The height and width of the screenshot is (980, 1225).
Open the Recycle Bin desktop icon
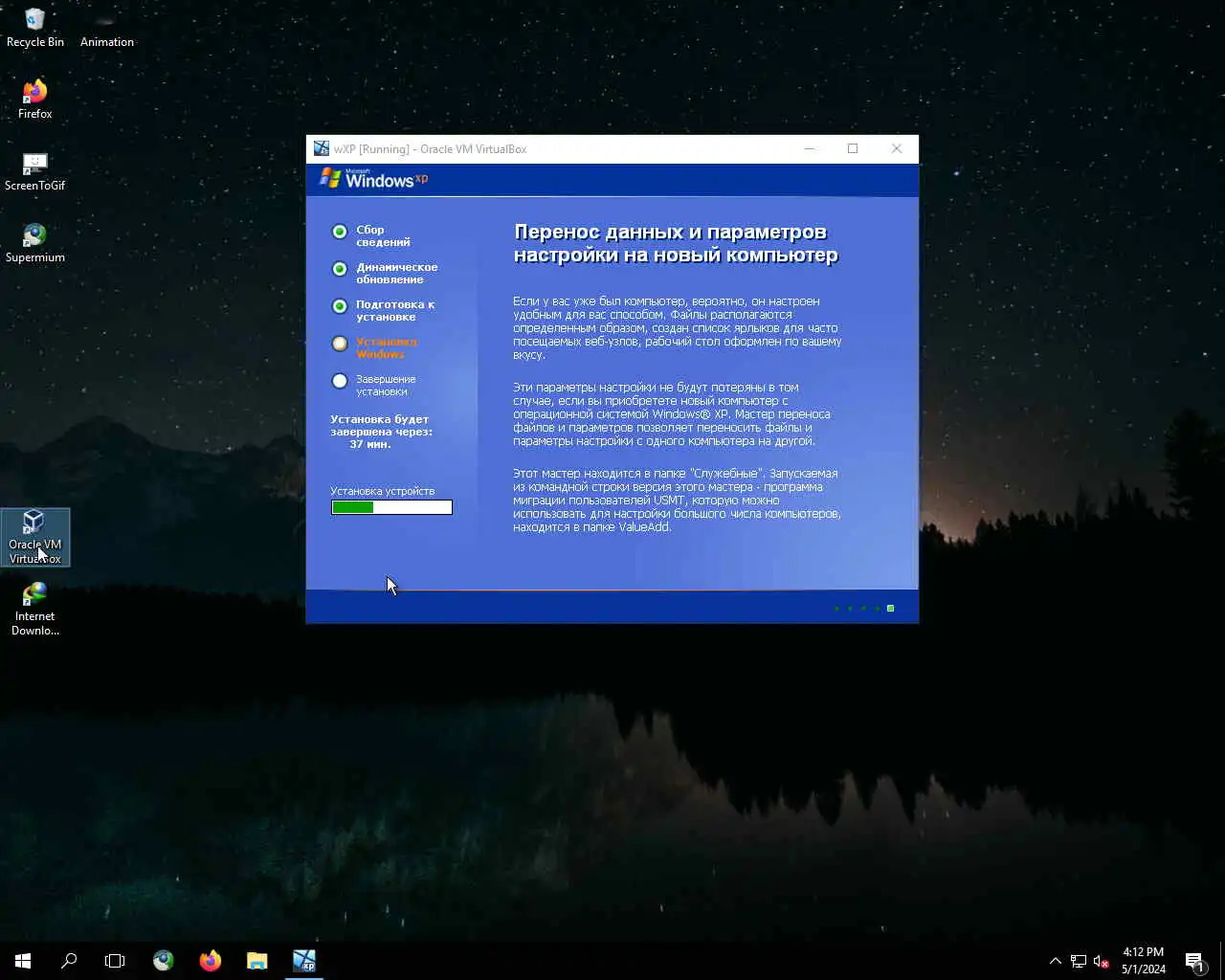(x=34, y=28)
